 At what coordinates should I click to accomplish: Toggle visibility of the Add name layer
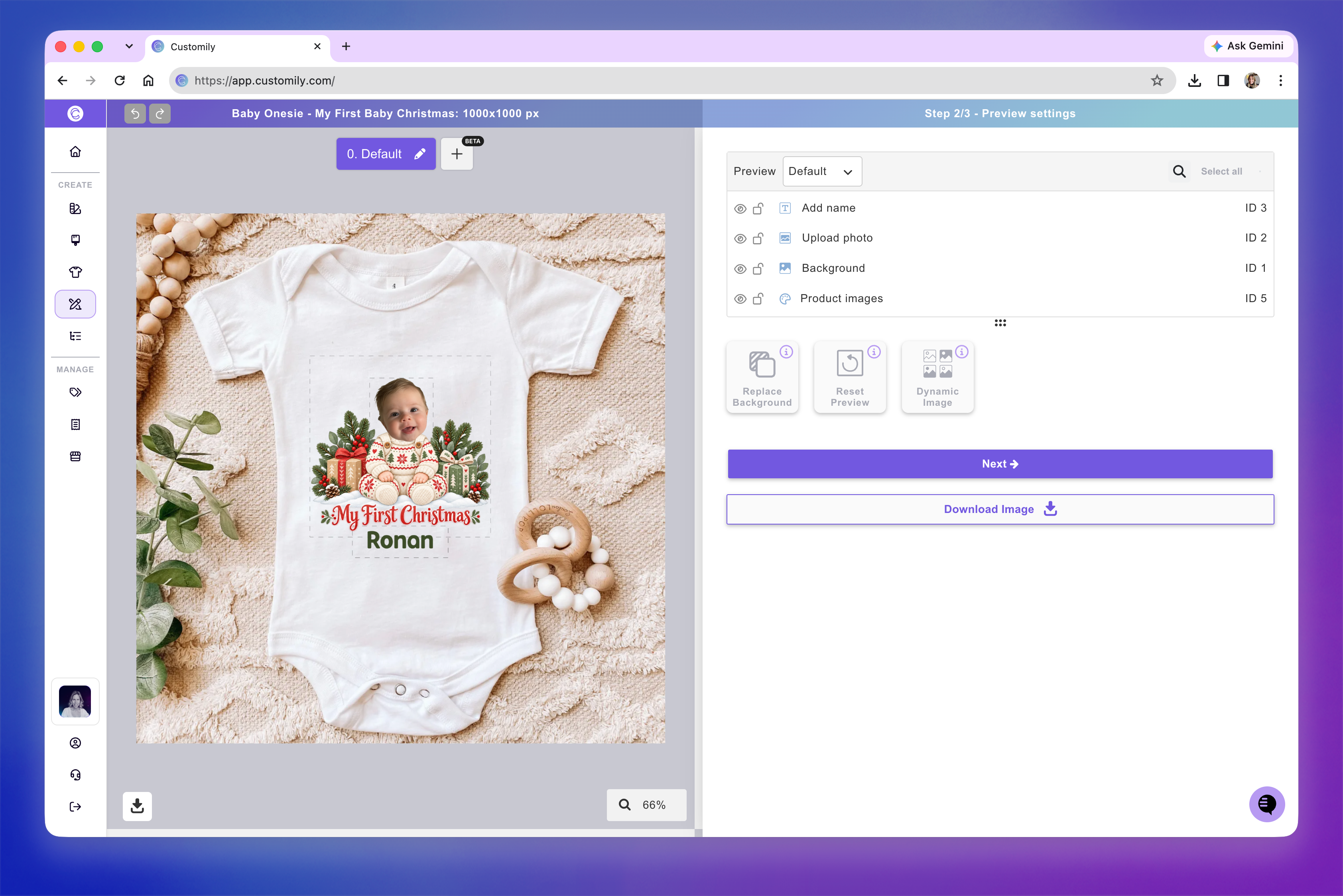pyautogui.click(x=740, y=208)
